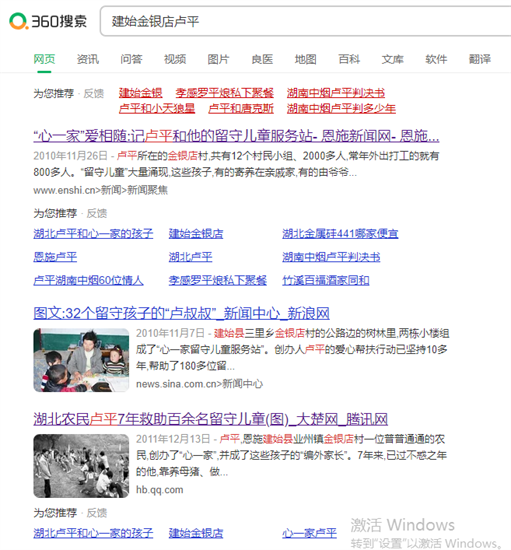Open suggestion 湖北金属硅441哪家便宜
Viewport: 511px width, 550px height.
(340, 234)
